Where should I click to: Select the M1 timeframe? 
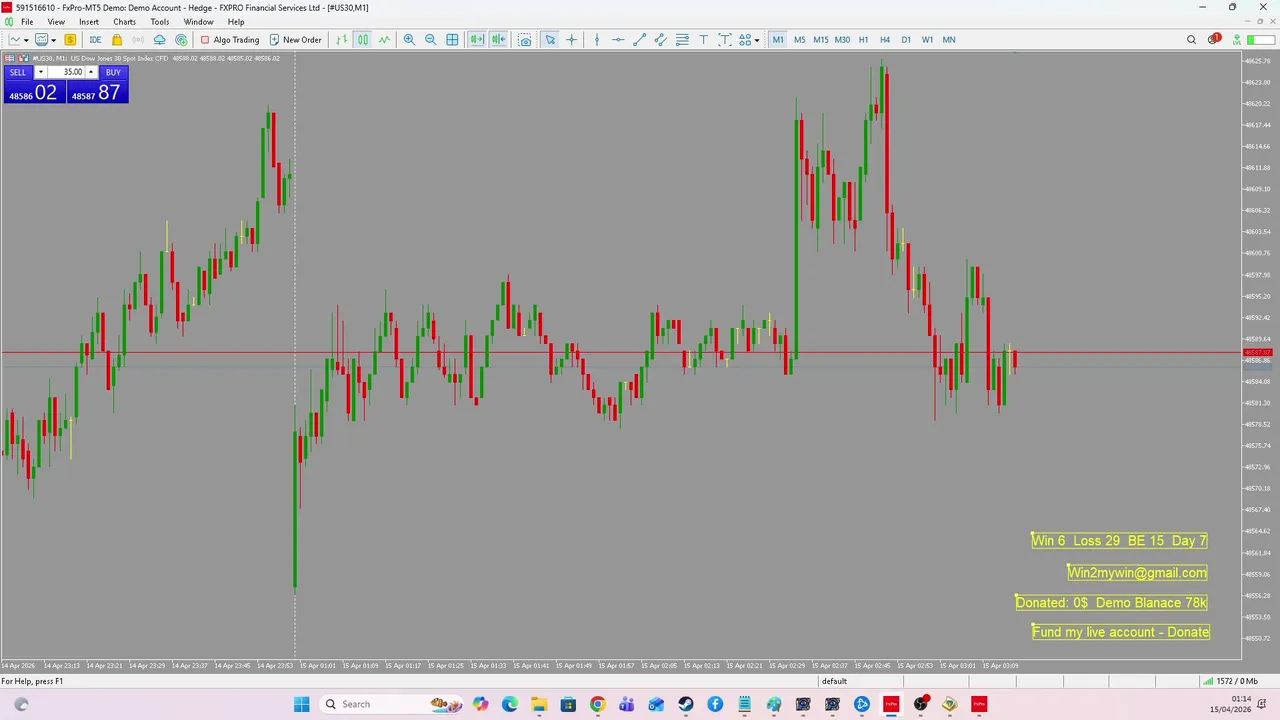(x=778, y=40)
